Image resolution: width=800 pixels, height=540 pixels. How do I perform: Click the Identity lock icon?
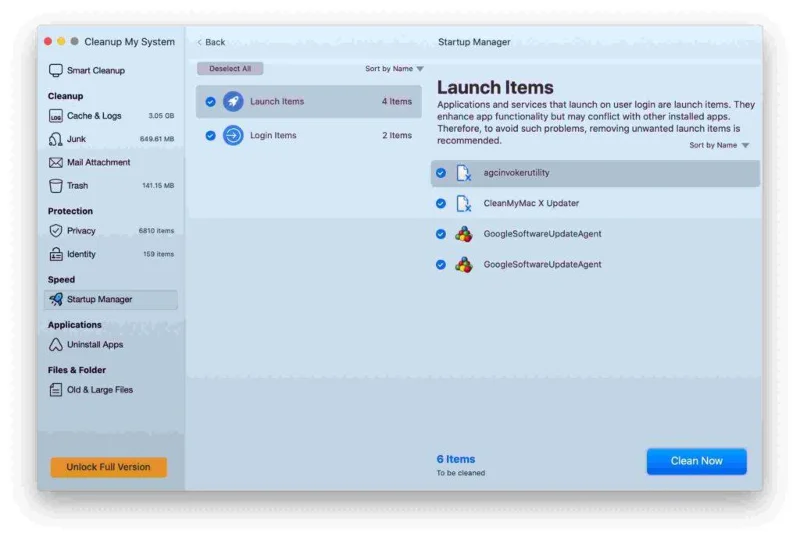(x=56, y=254)
